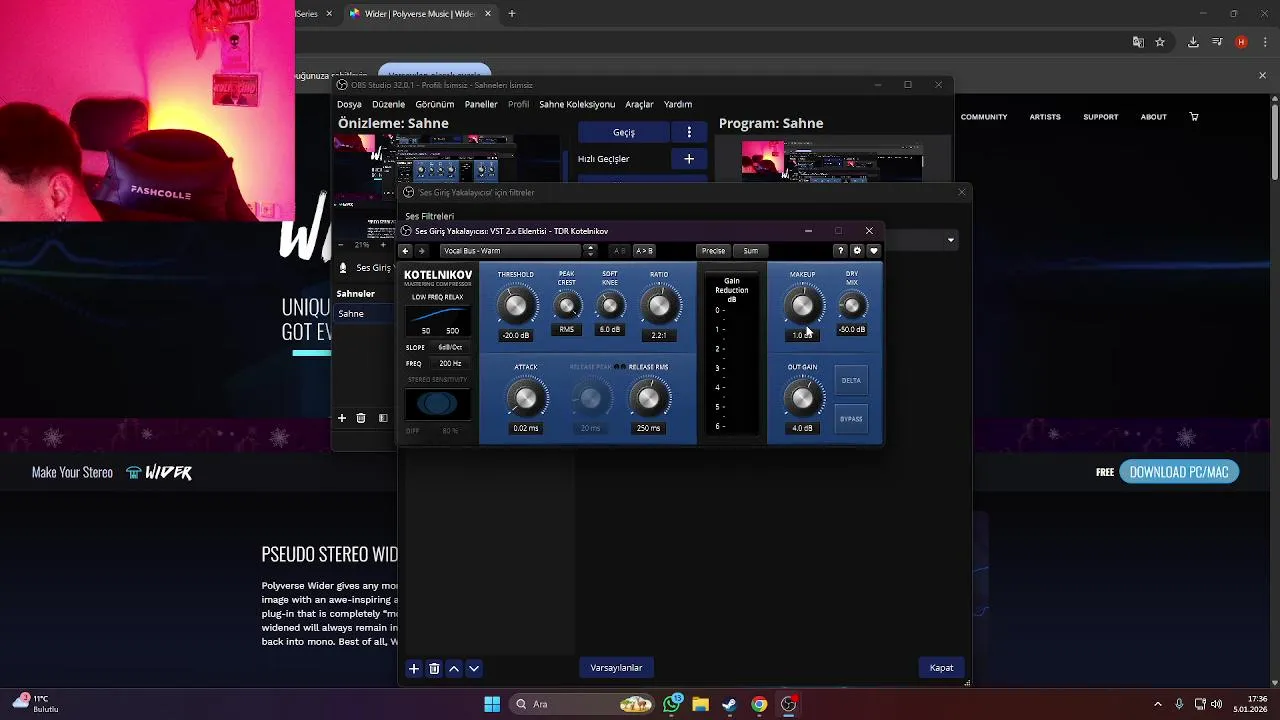Toggle the A B compare button
1280x720 pixels.
coord(619,251)
